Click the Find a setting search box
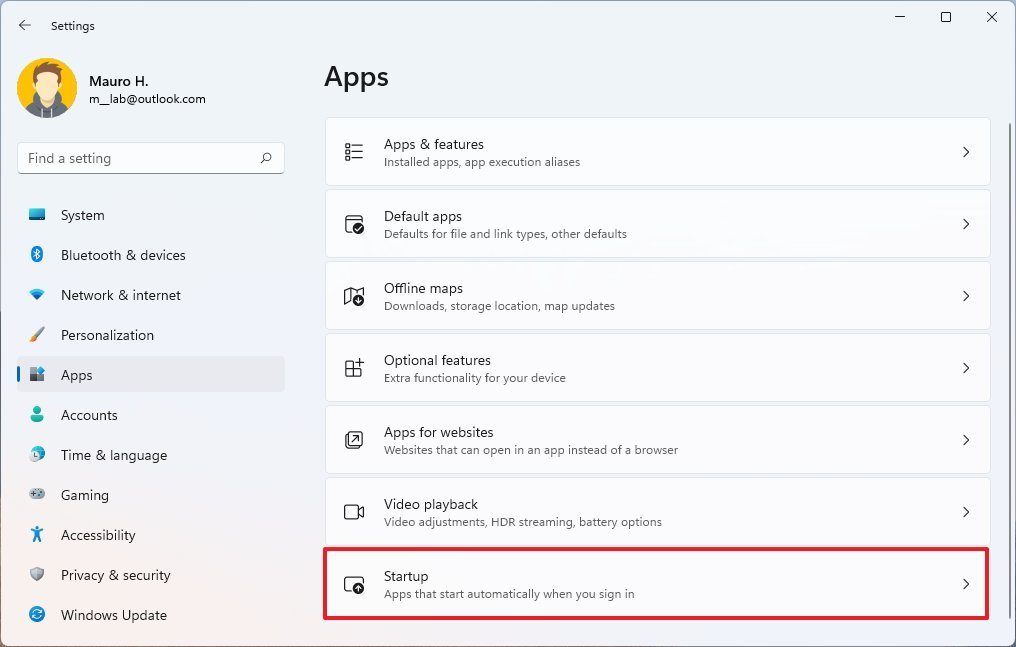The image size is (1016, 647). (150, 158)
